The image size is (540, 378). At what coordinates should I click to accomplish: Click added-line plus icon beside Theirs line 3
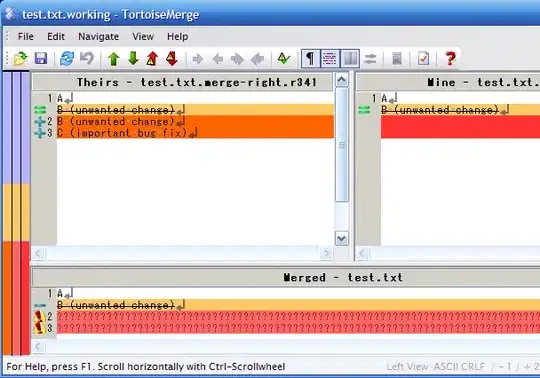click(40, 133)
